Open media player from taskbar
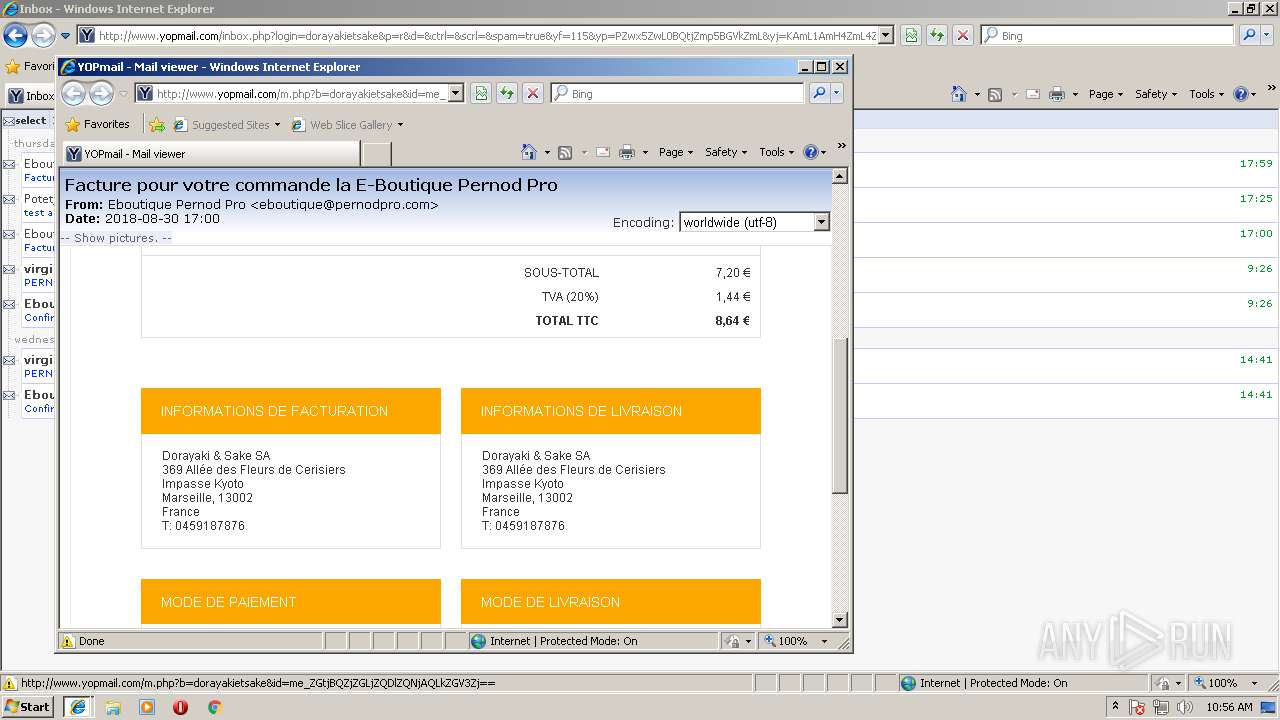Screen dimensions: 1280x720 (x=147, y=707)
